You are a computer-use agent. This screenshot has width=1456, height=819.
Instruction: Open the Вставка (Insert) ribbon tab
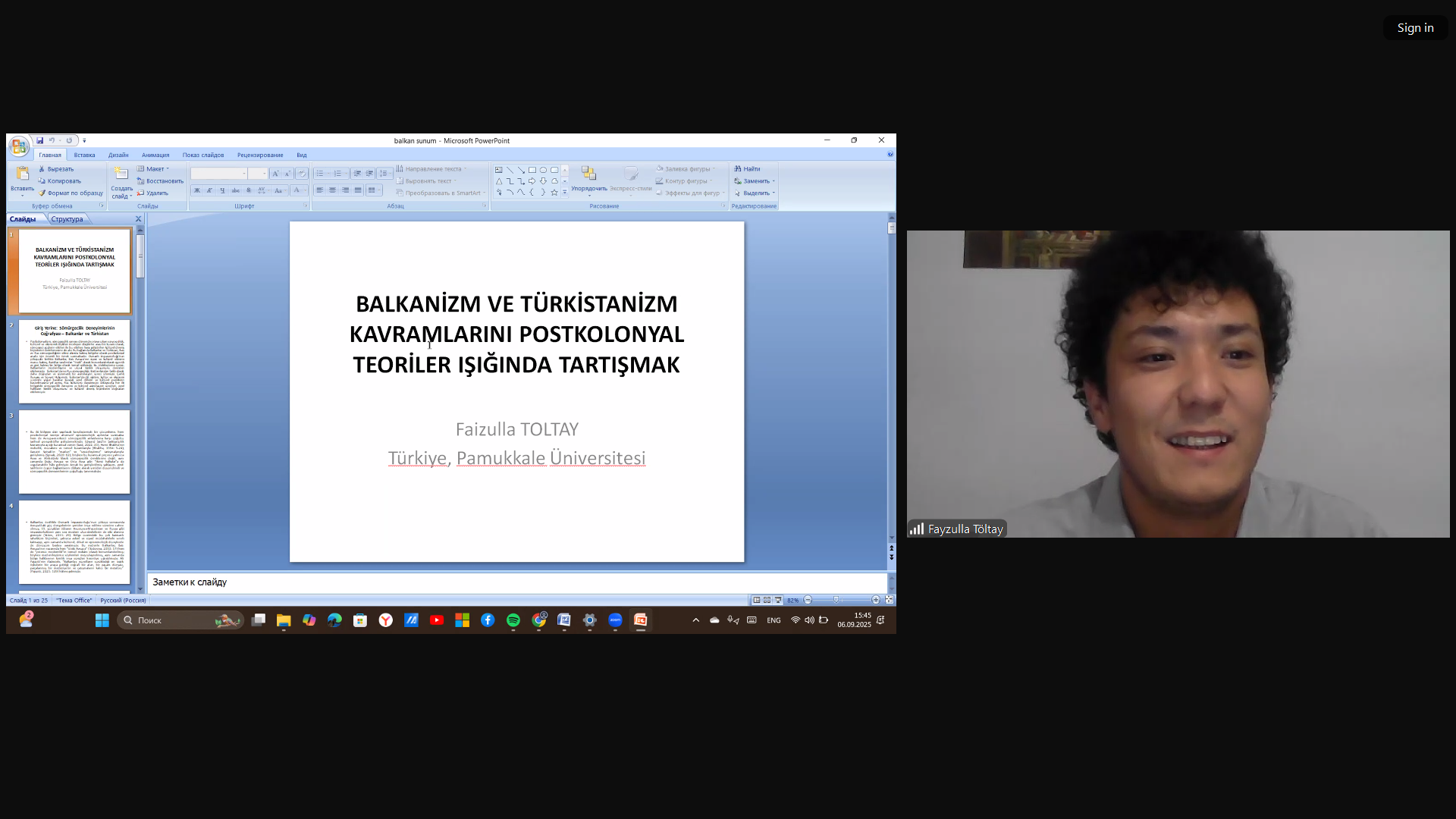[x=84, y=155]
